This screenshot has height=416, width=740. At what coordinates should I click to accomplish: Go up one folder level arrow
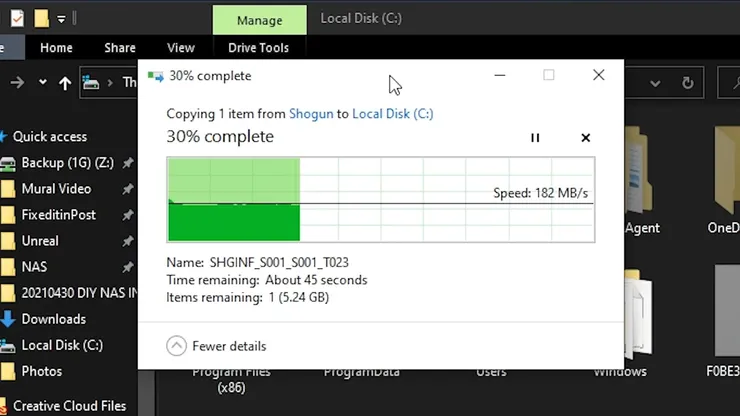65,83
